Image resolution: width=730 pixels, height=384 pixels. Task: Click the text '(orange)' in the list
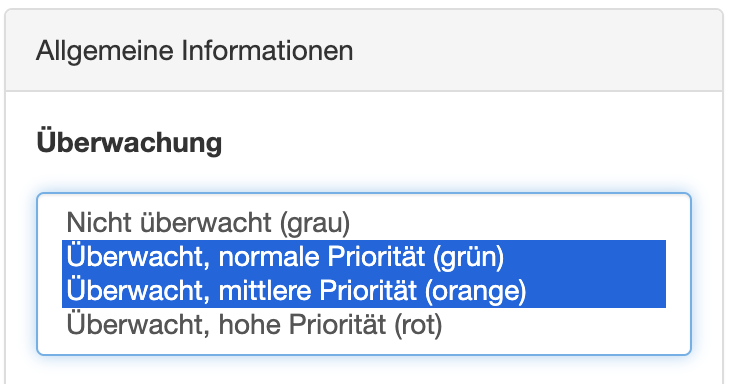pos(475,291)
